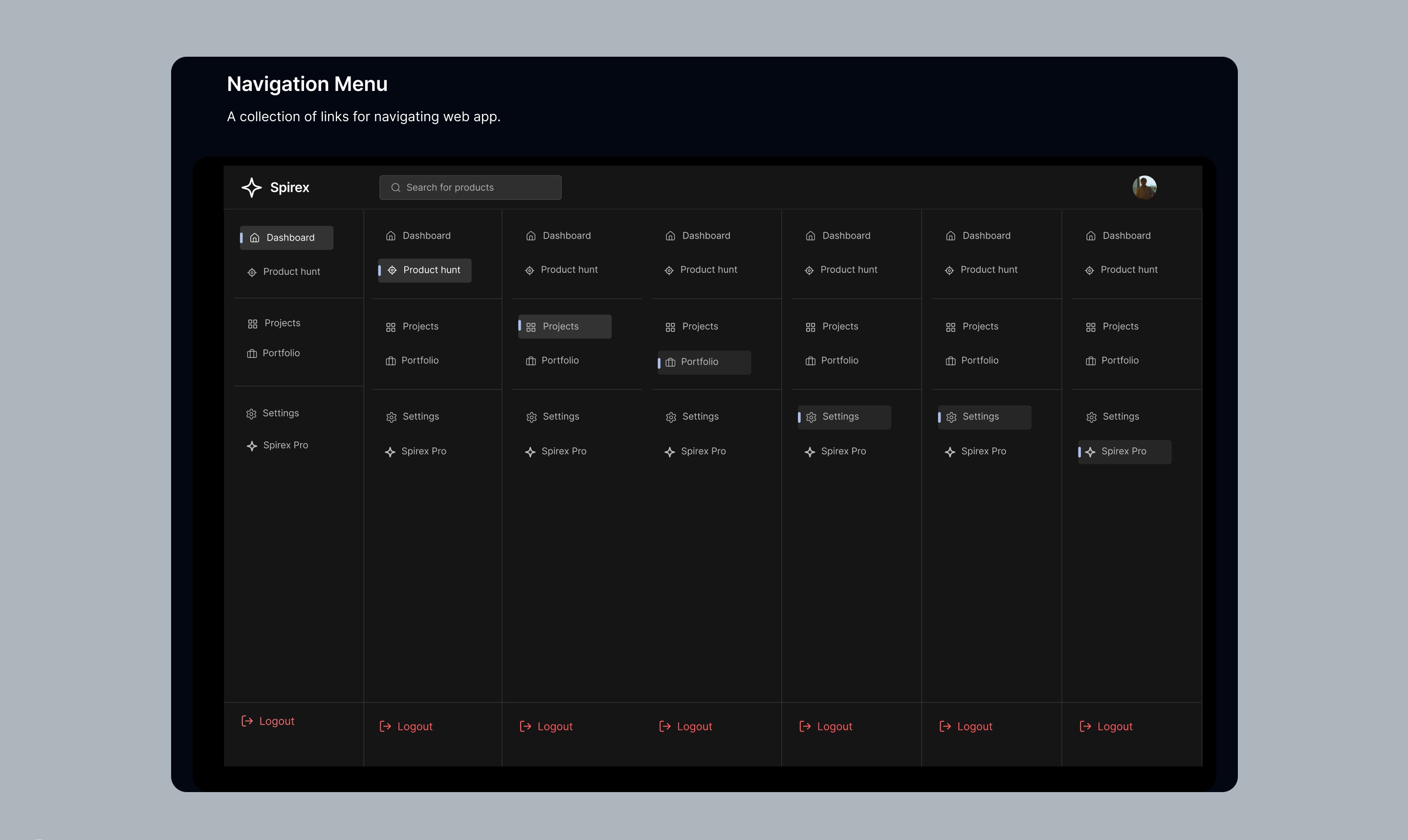Open Settings in the leftmost sidebar
Image resolution: width=1408 pixels, height=840 pixels.
pos(280,413)
